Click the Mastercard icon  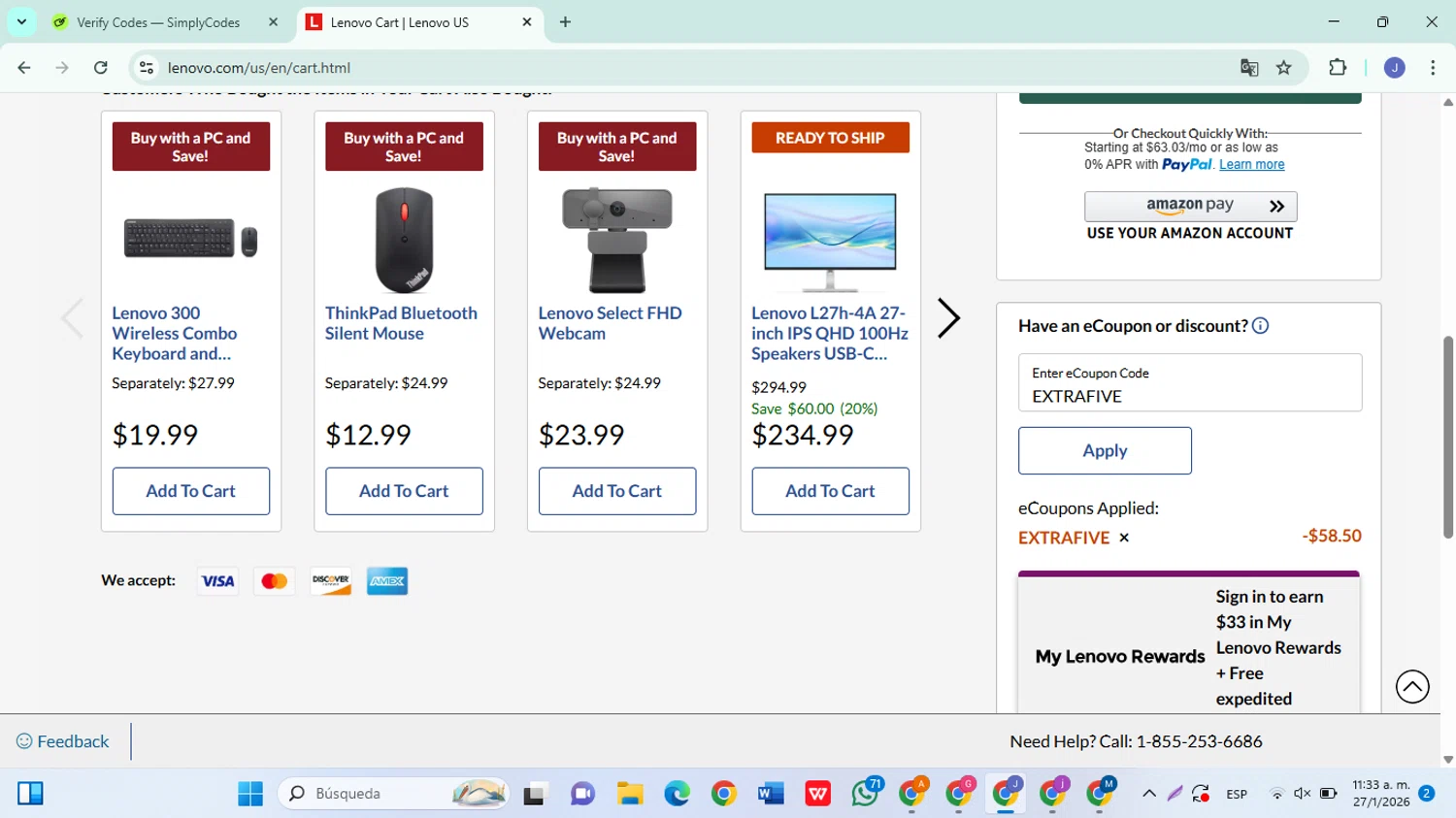(274, 581)
